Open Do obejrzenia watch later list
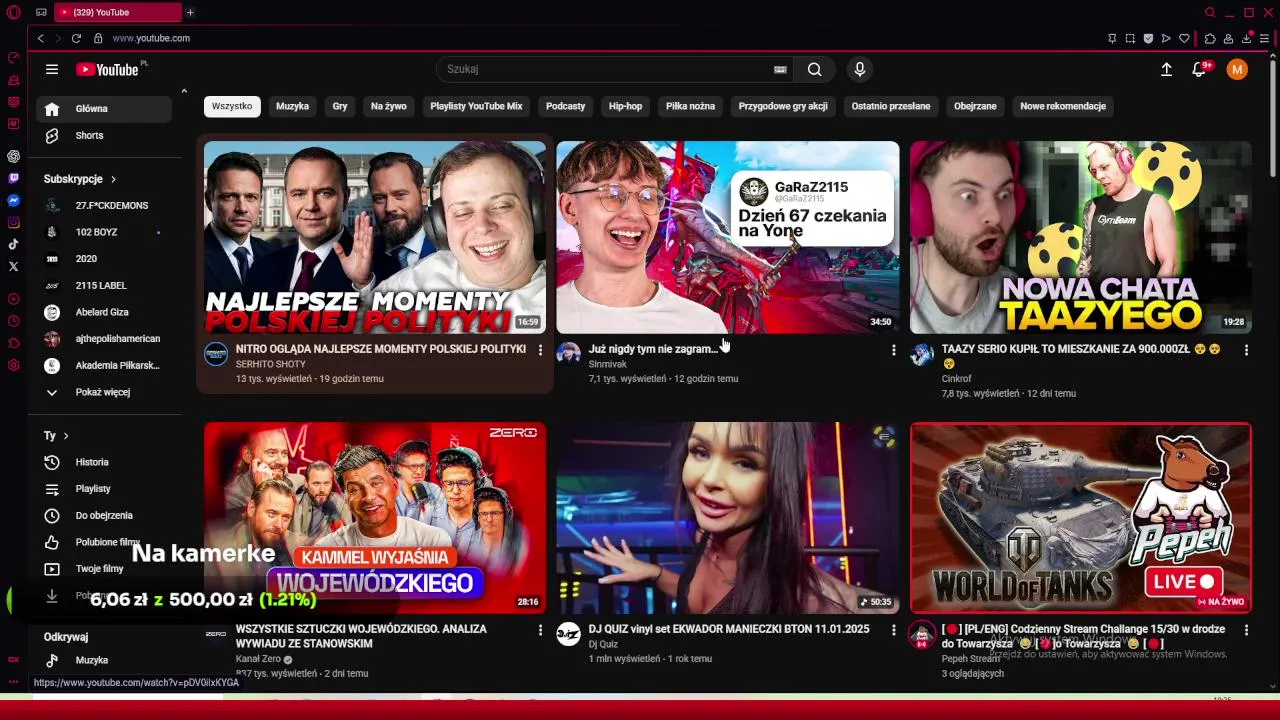The width and height of the screenshot is (1280, 720). [104, 515]
